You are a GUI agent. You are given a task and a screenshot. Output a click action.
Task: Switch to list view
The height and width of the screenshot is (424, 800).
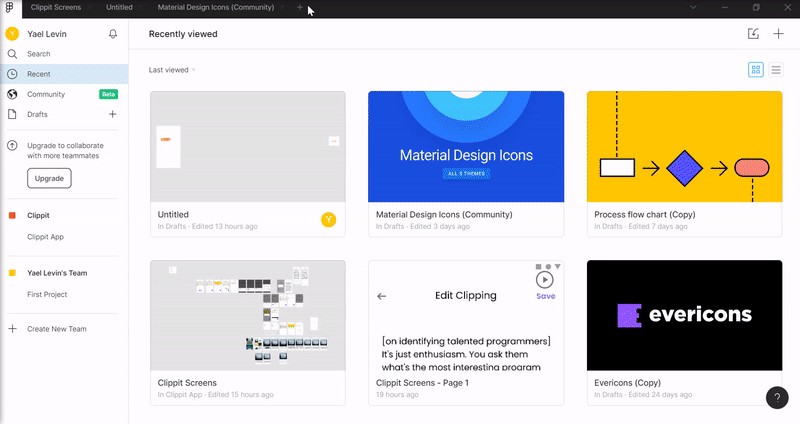(776, 69)
